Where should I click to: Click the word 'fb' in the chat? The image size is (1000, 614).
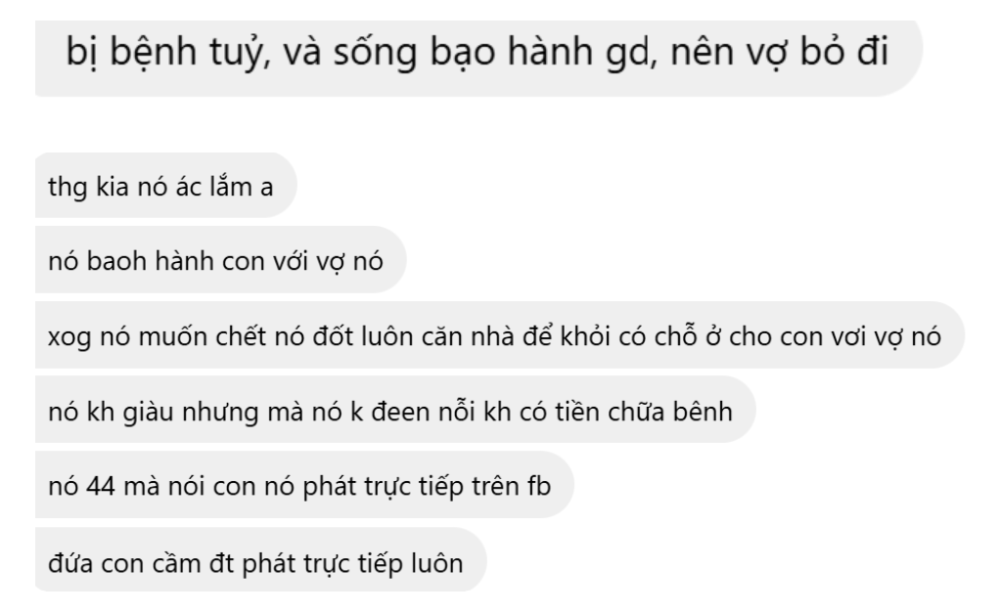point(539,486)
